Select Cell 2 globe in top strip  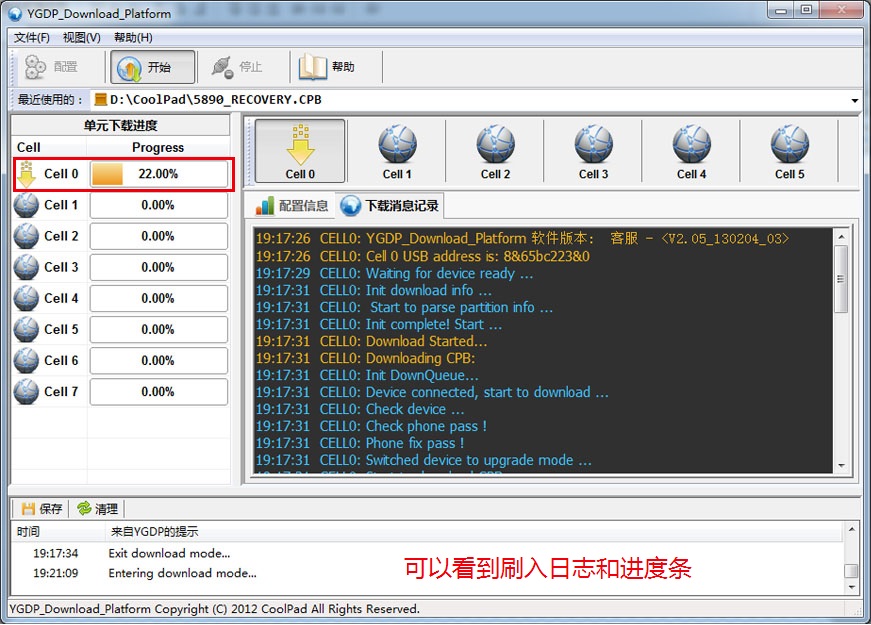click(x=495, y=151)
